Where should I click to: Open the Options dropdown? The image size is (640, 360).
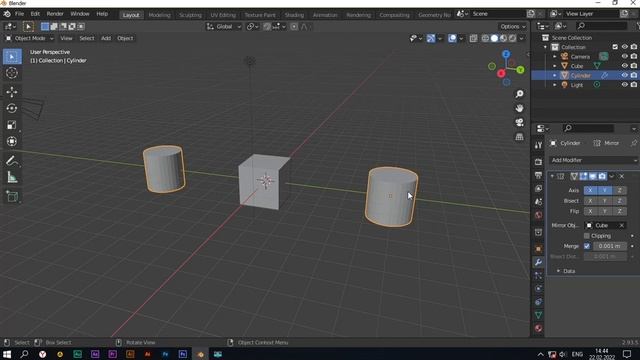coord(513,27)
